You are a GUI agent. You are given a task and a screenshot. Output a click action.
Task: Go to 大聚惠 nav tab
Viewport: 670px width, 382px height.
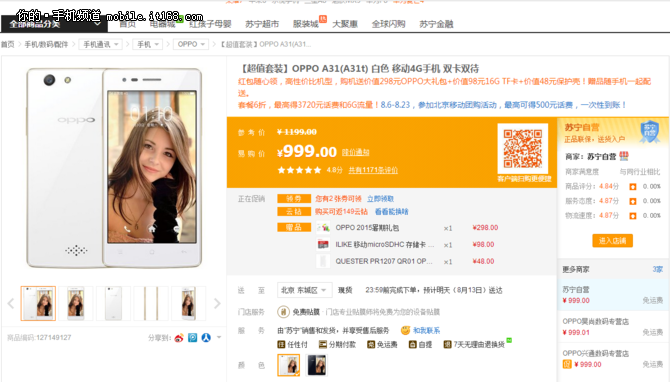click(x=345, y=24)
